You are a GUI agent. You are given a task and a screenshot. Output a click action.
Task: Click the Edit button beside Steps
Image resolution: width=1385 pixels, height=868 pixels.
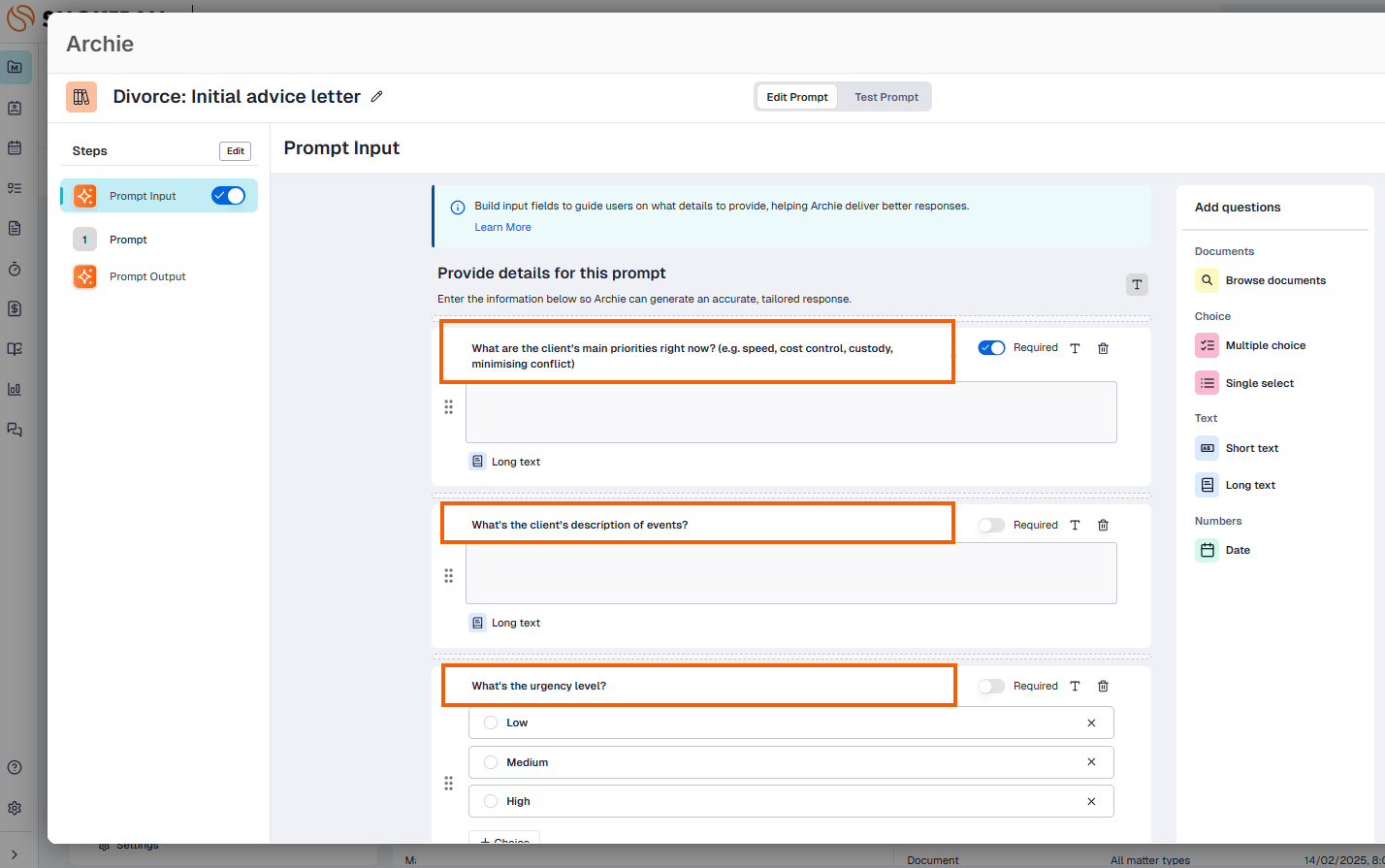pos(235,151)
